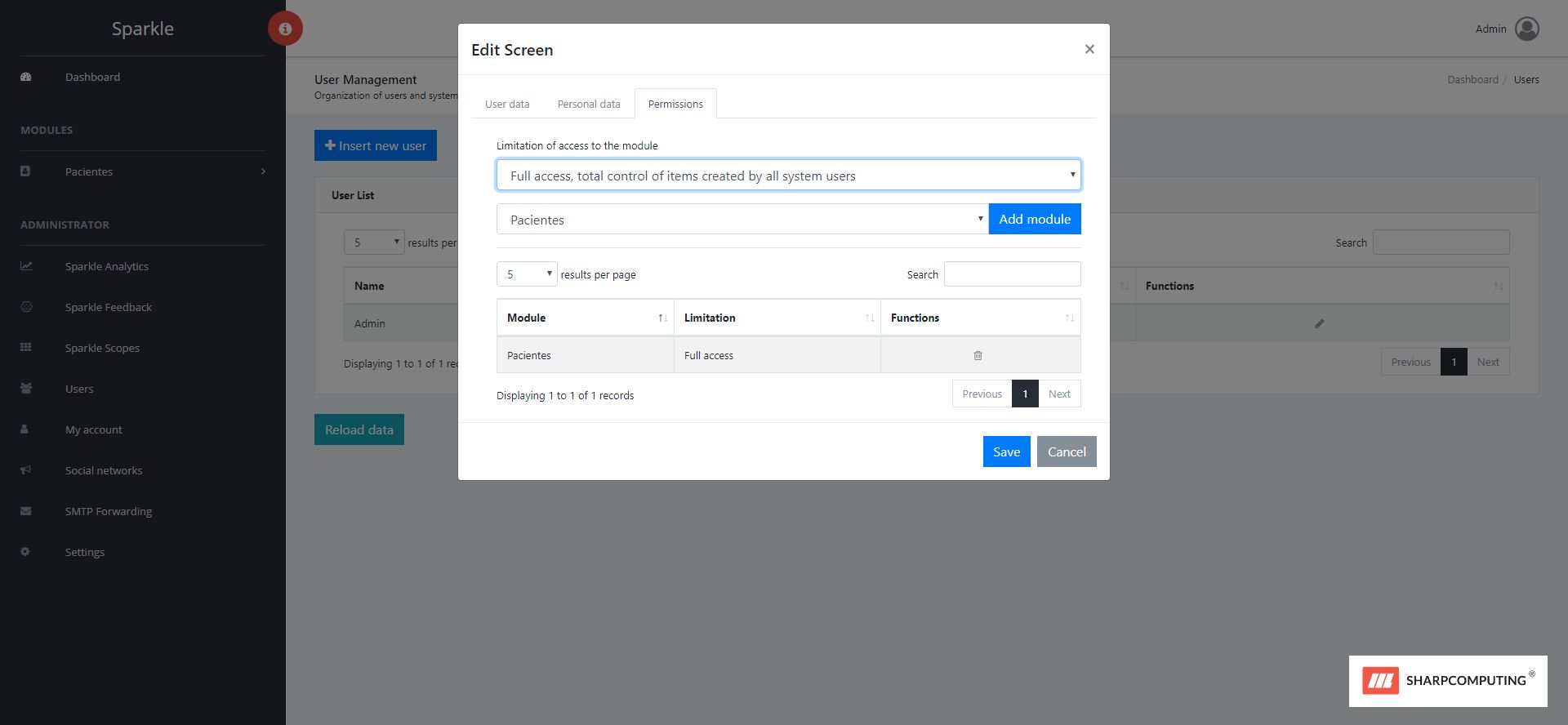Click the pencil edit icon for Admin
This screenshot has width=1568, height=725.
1319,324
